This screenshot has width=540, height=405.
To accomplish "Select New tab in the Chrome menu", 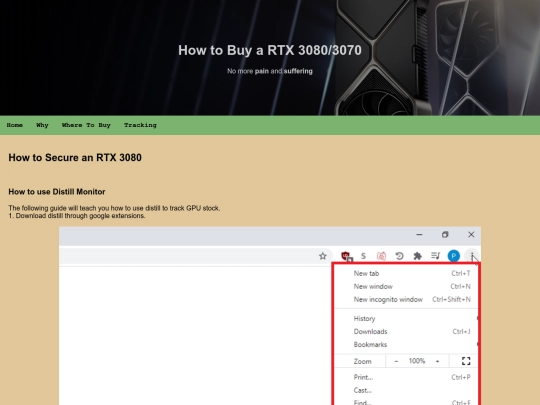I will click(x=407, y=273).
